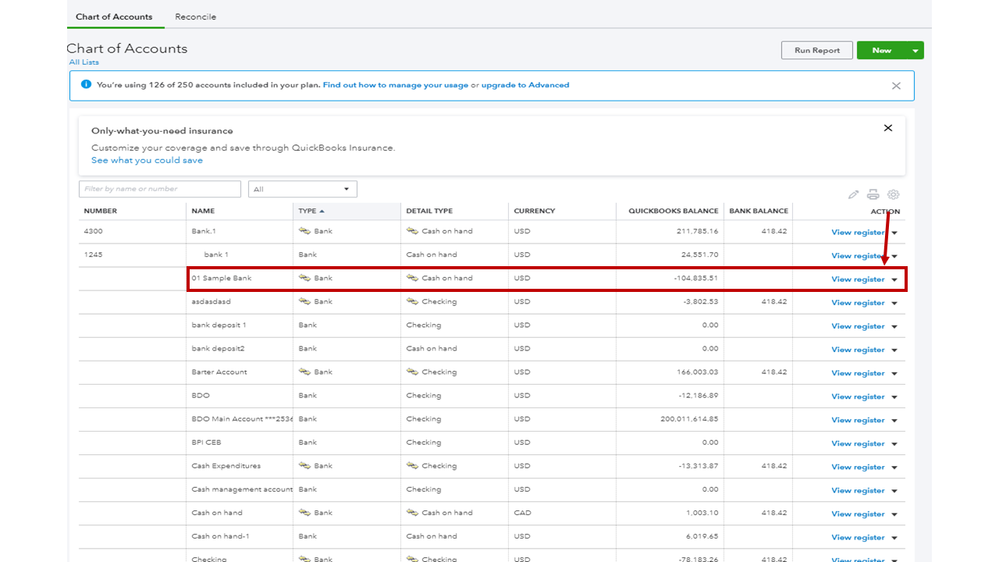Open action dropdown arrow for 01 Sample Bank
999x562 pixels.
tap(895, 280)
